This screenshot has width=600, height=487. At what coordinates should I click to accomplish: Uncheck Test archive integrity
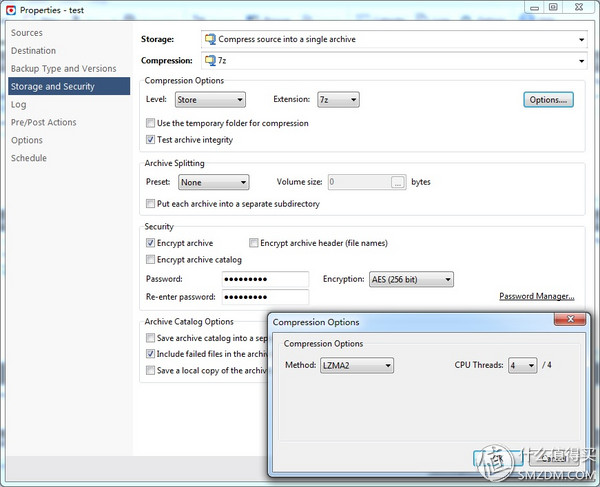click(x=150, y=140)
